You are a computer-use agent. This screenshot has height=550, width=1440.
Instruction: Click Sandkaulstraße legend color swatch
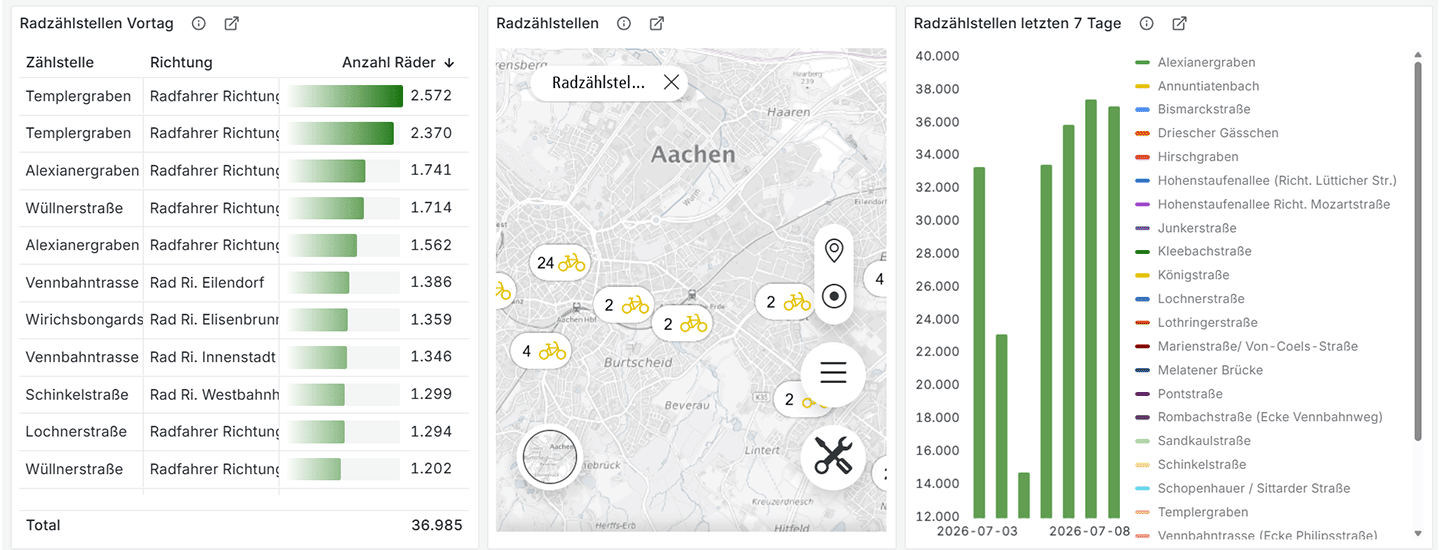(1142, 441)
